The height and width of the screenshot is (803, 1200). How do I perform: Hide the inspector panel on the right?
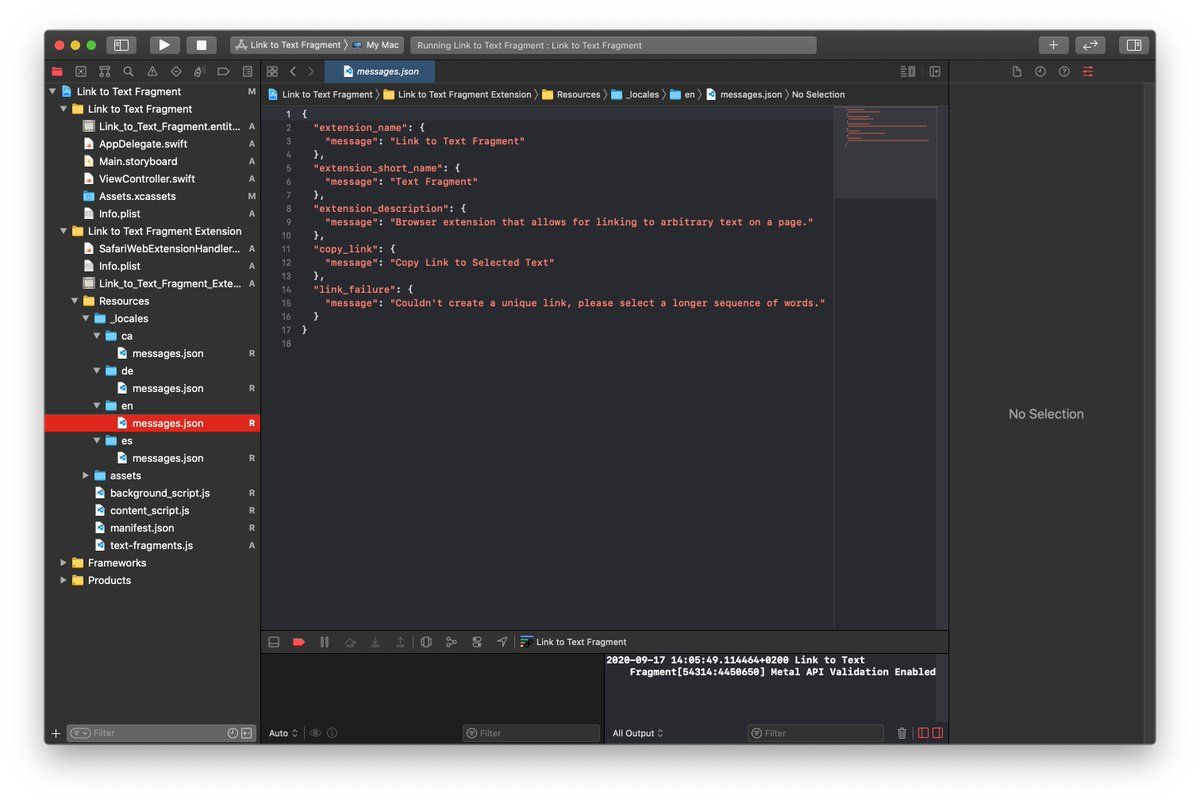click(1133, 45)
